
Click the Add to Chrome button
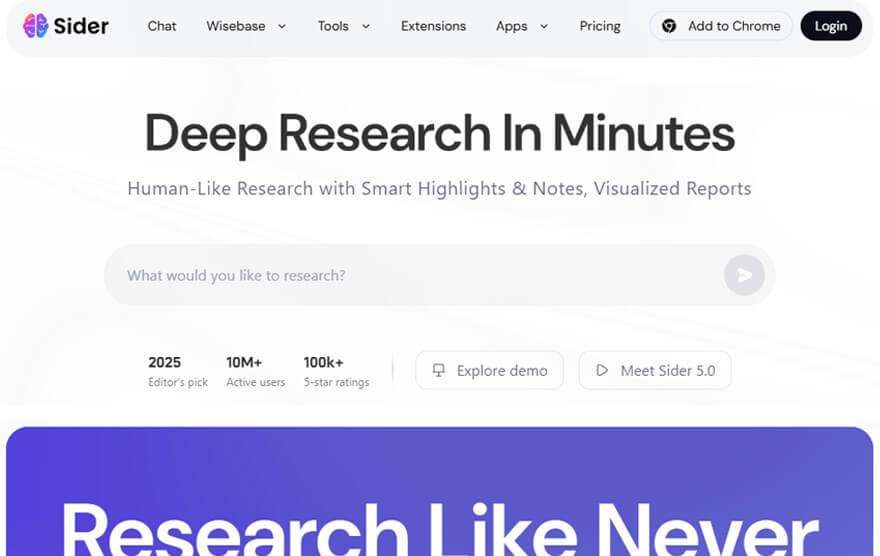(721, 26)
